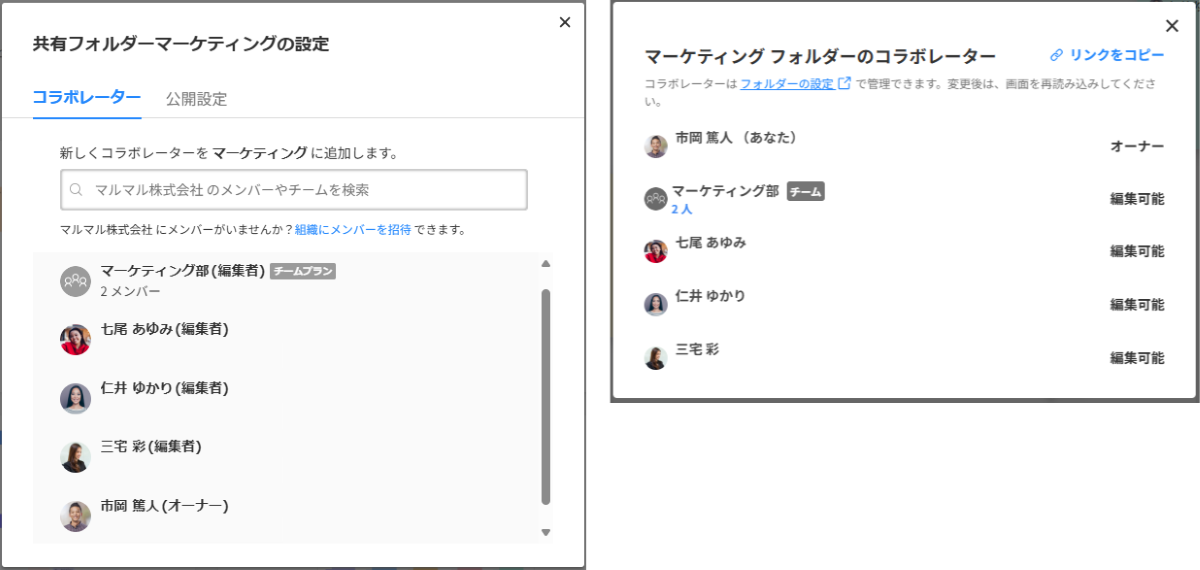Screen dimensions: 1200x570
Task: Click 七尾 あゆみ avatar in settings dialog
Action: click(x=76, y=340)
